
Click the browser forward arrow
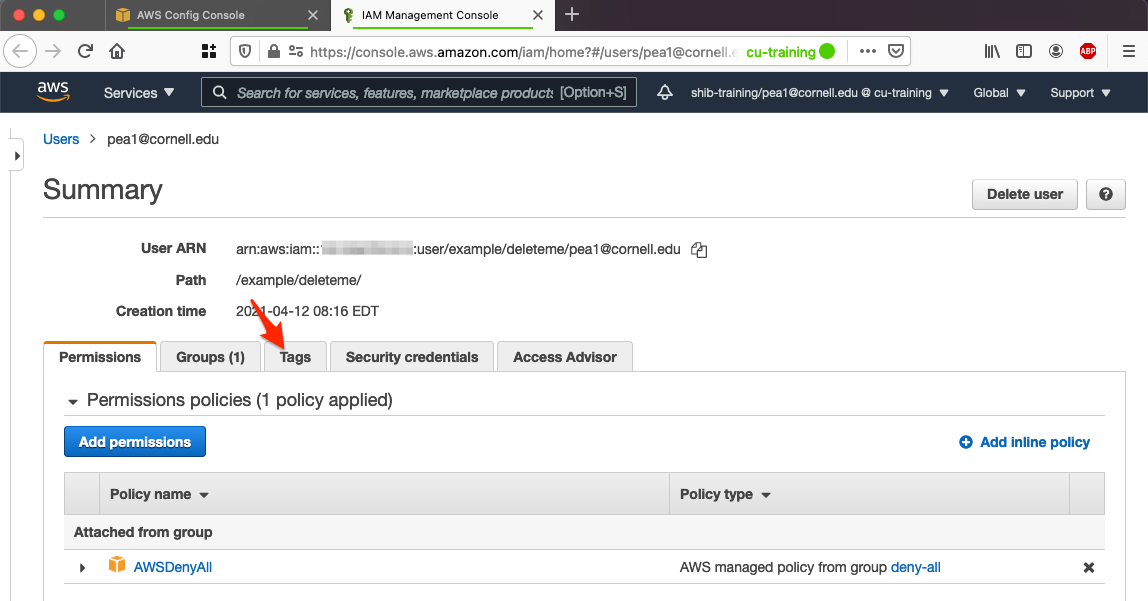53,51
